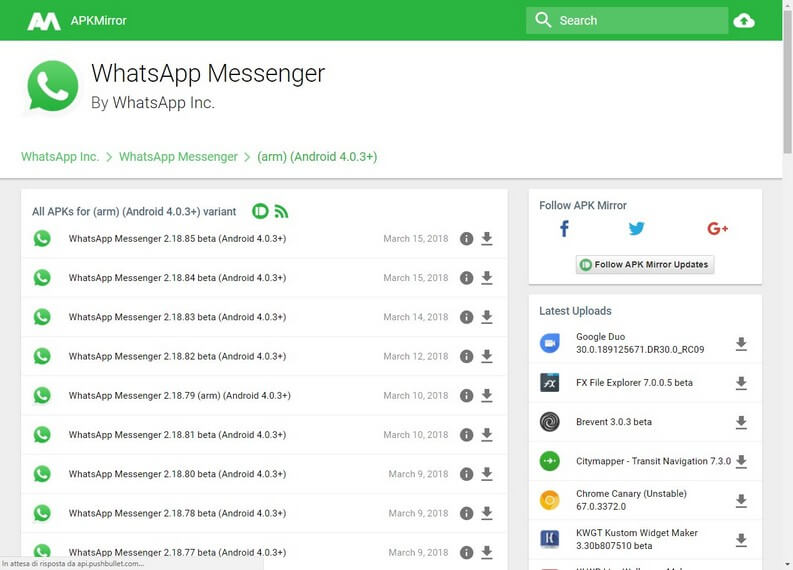Image resolution: width=793 pixels, height=570 pixels.
Task: Open WhatsApp Messenger 2.18.83 beta title link
Action: (x=178, y=317)
